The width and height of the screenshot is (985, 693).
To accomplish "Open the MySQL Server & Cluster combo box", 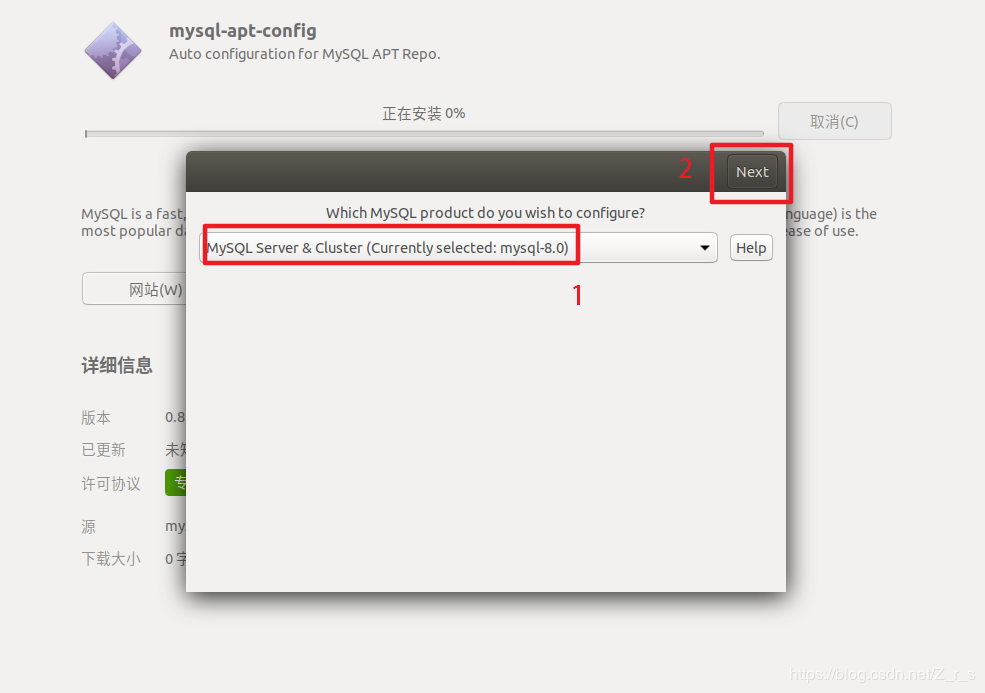I will (459, 248).
